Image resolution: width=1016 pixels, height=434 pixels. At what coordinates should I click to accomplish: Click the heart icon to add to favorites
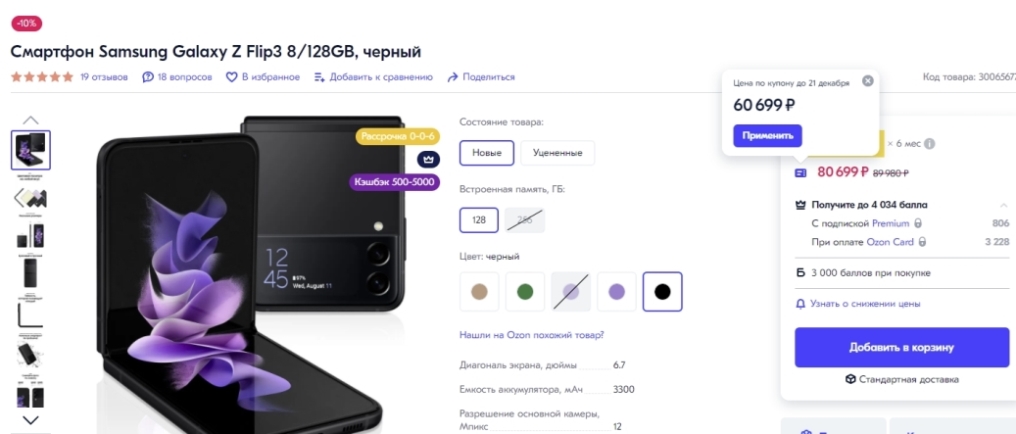231,77
